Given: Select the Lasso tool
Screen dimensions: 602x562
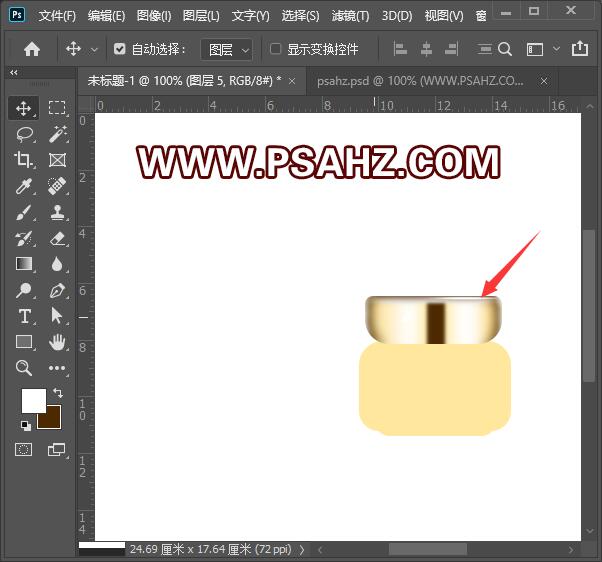Looking at the screenshot, I should tap(24, 134).
